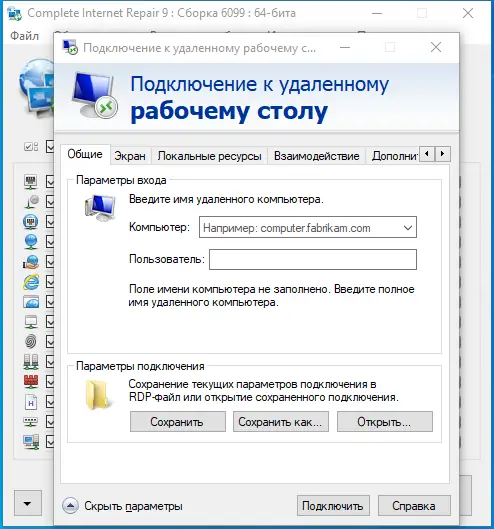Switch to the partially visible Дополнительно tab
Screen dimensions: 494x529
click(x=393, y=156)
